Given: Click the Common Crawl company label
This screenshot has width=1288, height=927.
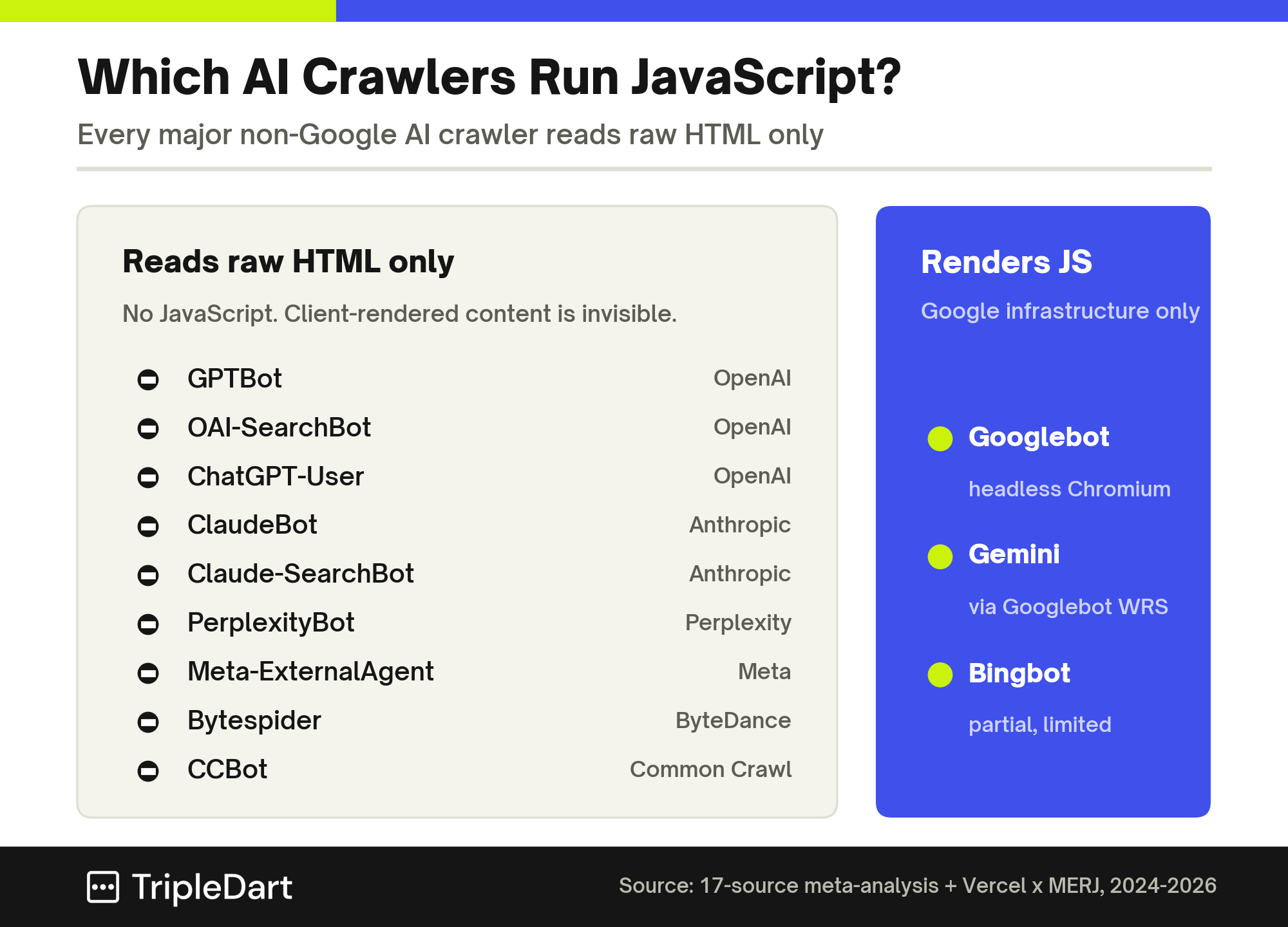Looking at the screenshot, I should click(711, 770).
